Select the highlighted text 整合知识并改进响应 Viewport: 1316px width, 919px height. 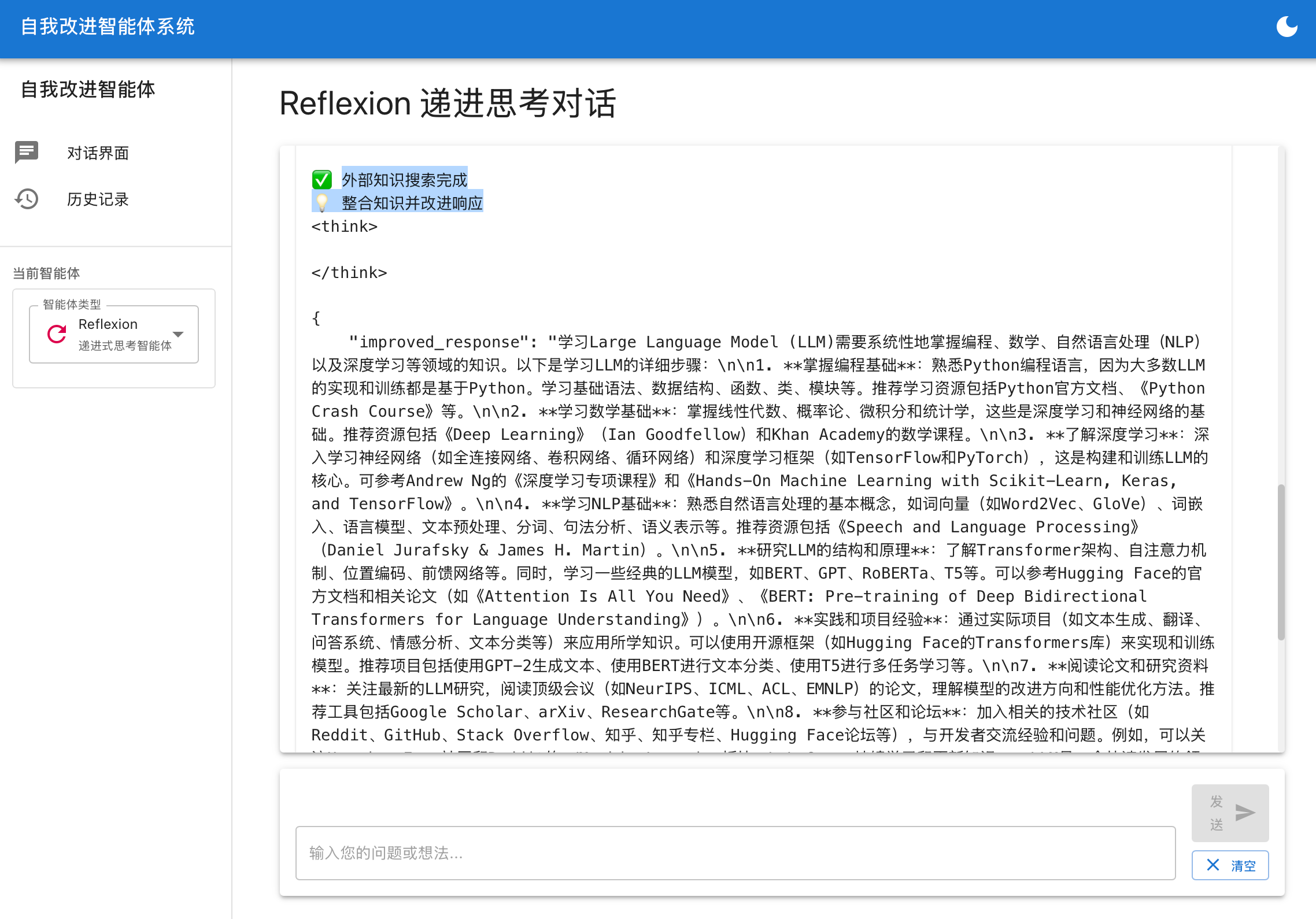412,202
